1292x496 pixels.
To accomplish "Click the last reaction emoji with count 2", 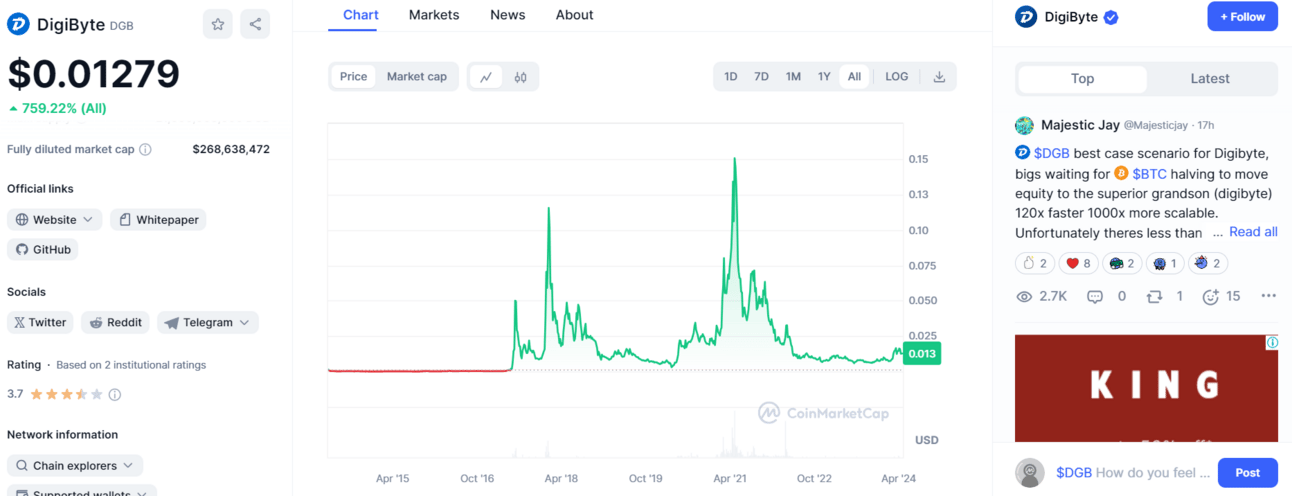I will tap(1208, 263).
